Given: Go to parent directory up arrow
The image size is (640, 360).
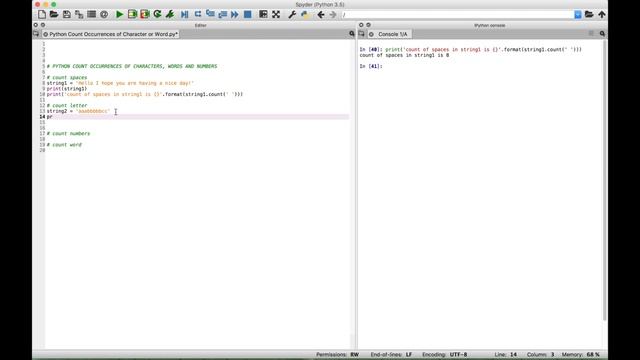Looking at the screenshot, I should [x=602, y=14].
